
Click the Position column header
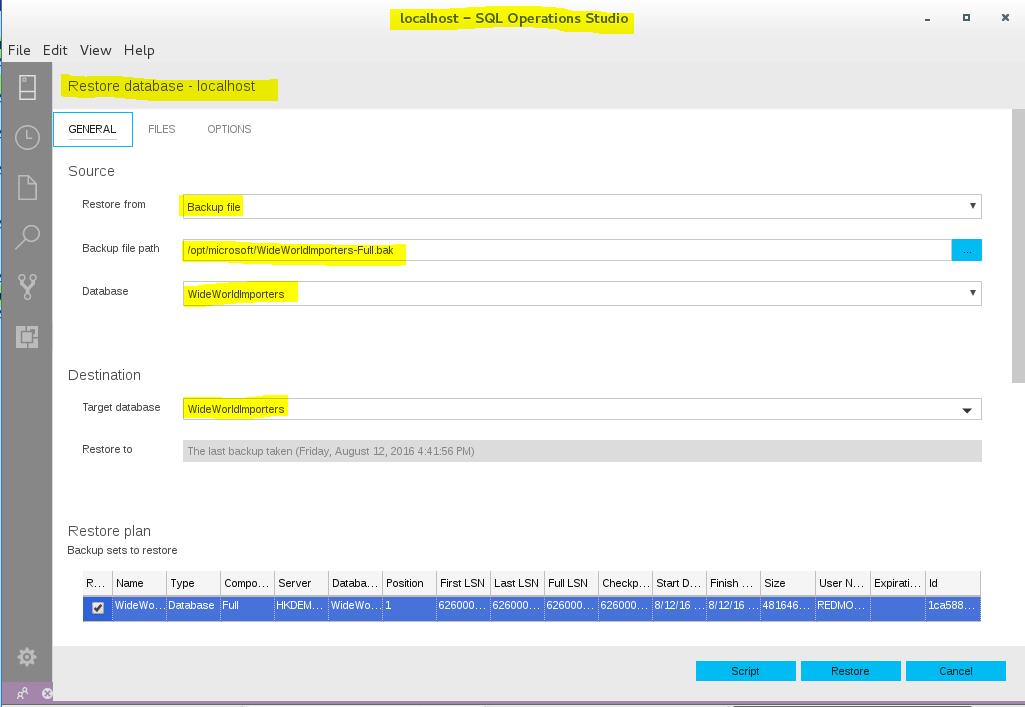pyautogui.click(x=409, y=583)
